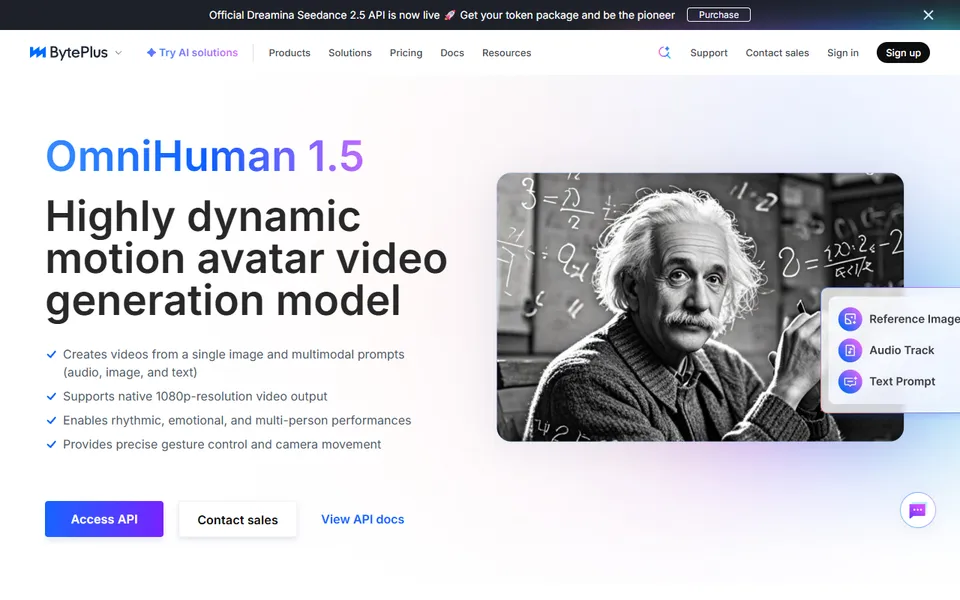Image resolution: width=960 pixels, height=600 pixels.
Task: Click the Reference Image icon
Action: click(850, 319)
